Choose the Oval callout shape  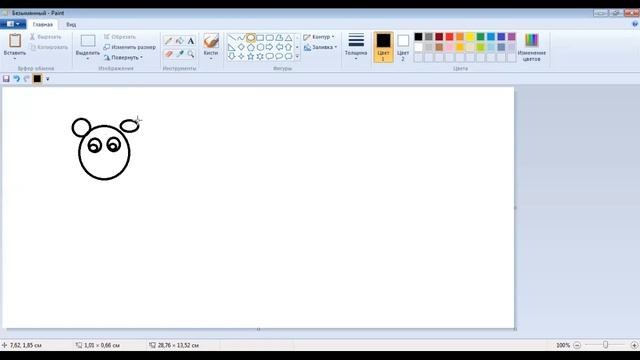pos(279,56)
